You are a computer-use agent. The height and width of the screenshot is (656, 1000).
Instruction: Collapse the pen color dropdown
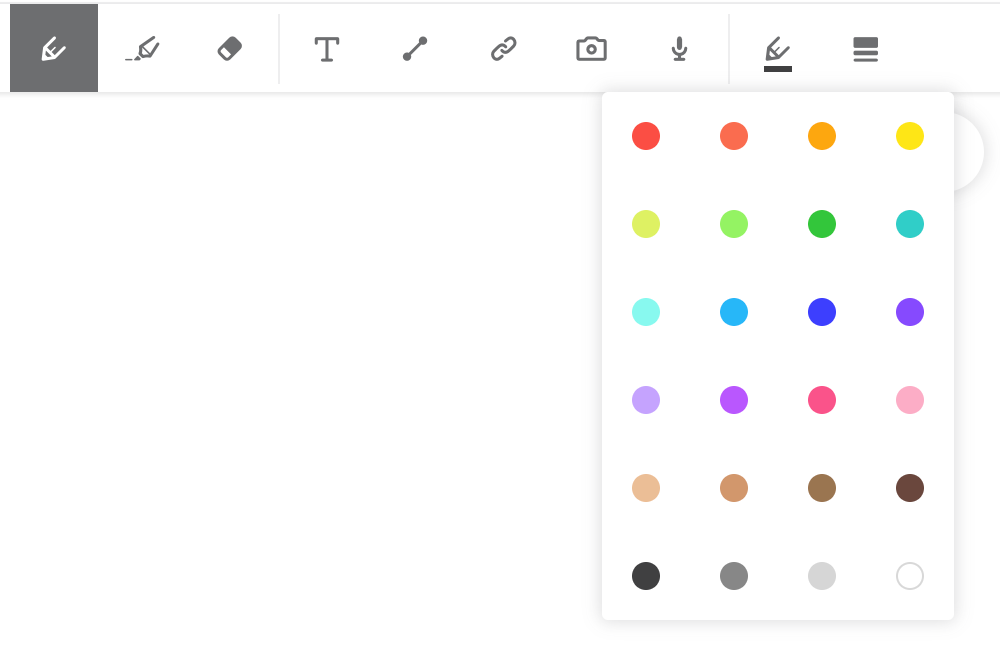coord(778,50)
